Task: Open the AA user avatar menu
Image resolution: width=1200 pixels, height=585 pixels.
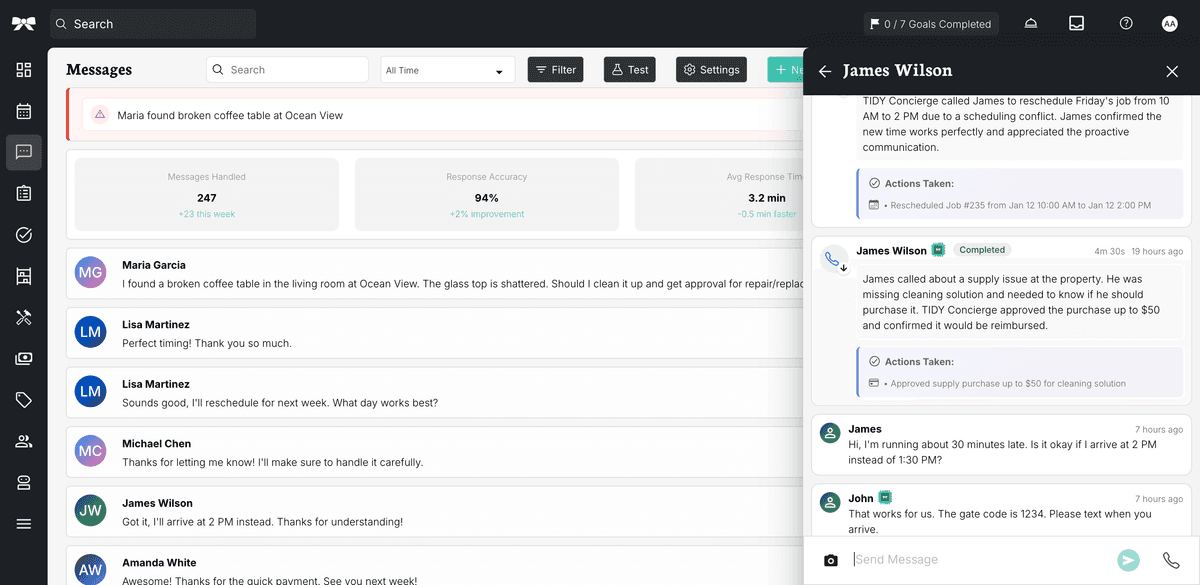Action: tap(1169, 24)
